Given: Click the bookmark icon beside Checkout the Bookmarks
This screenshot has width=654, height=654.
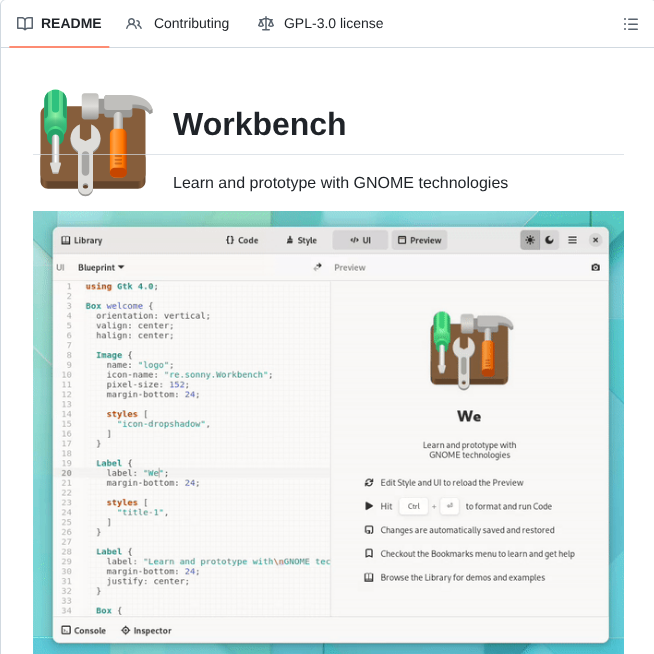Looking at the screenshot, I should [x=369, y=553].
